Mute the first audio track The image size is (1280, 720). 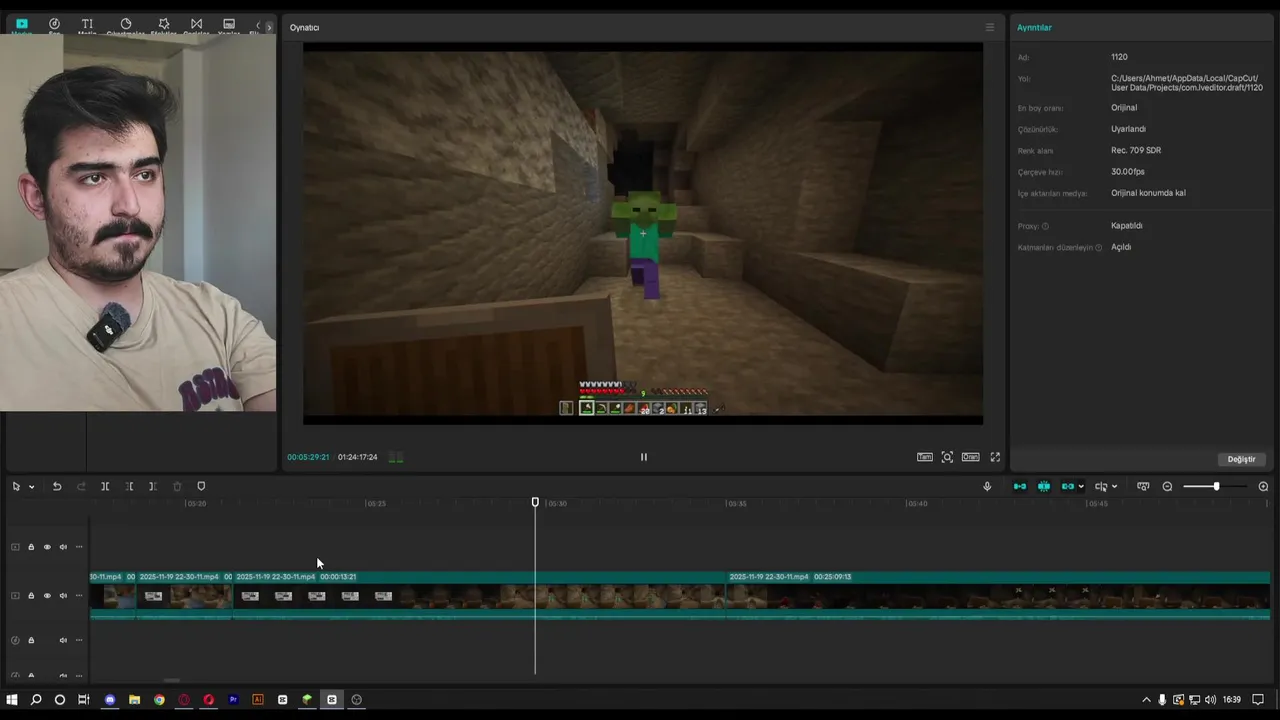coord(63,641)
